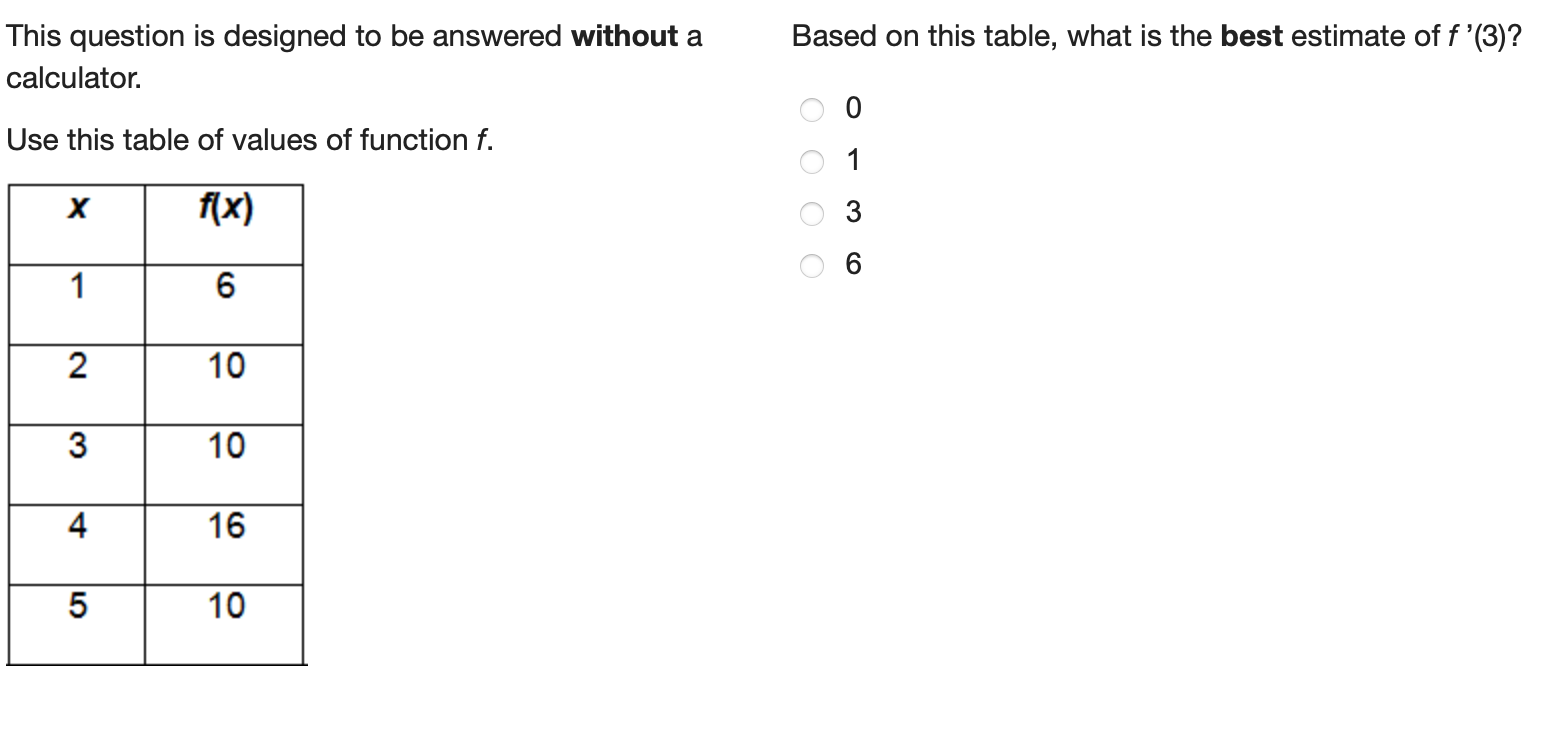The width and height of the screenshot is (1562, 752).
Task: Select the radio button for answer 1
Action: coord(810,160)
